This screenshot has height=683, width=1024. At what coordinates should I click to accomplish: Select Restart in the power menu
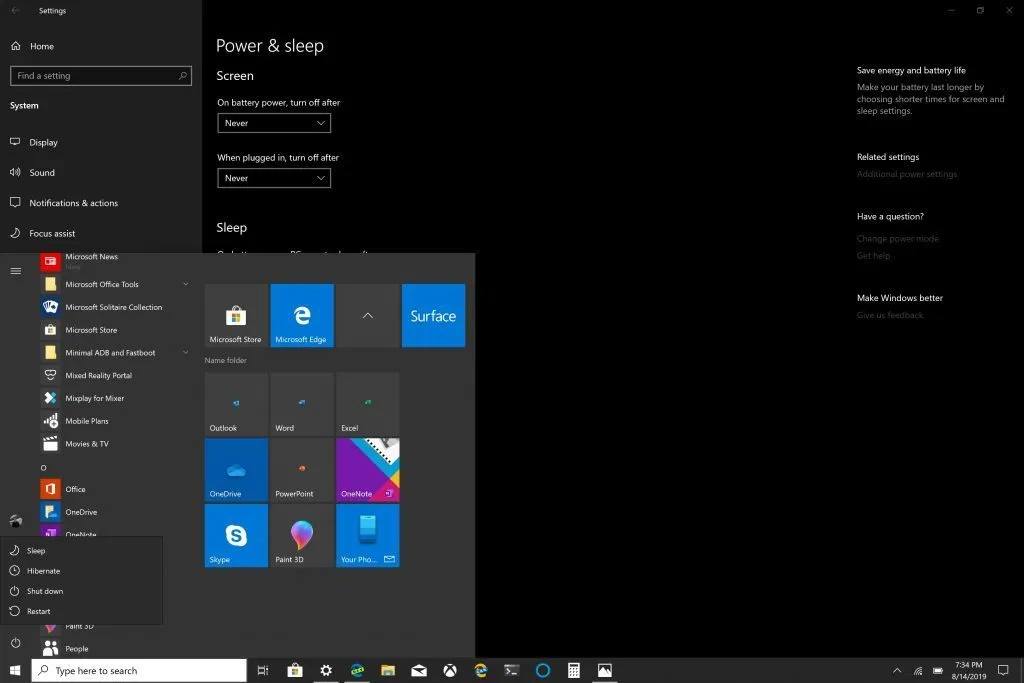coord(39,611)
